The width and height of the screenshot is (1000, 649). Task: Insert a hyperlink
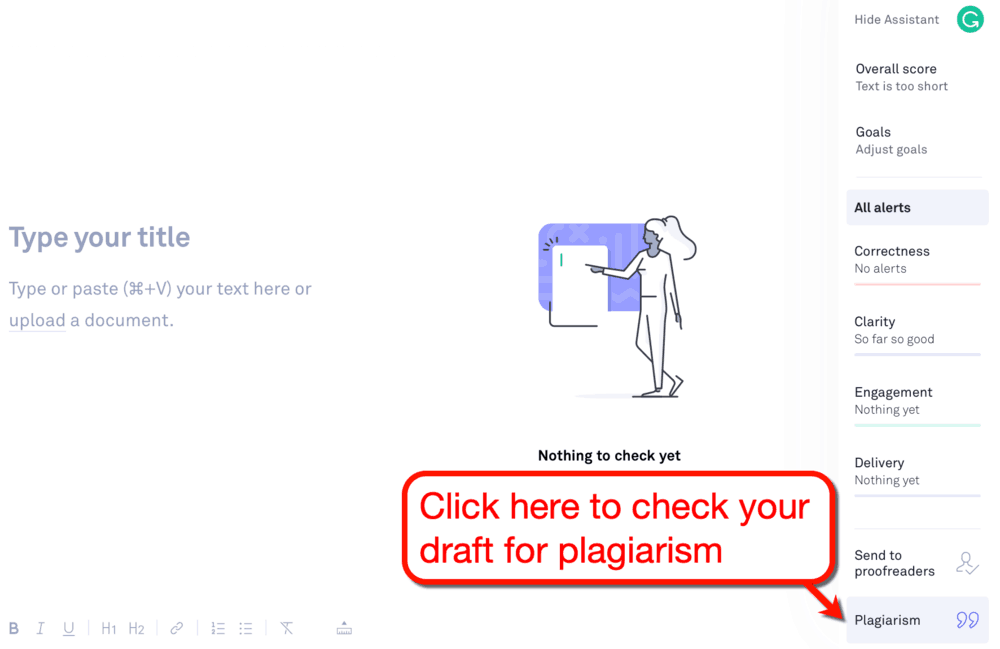point(176,628)
